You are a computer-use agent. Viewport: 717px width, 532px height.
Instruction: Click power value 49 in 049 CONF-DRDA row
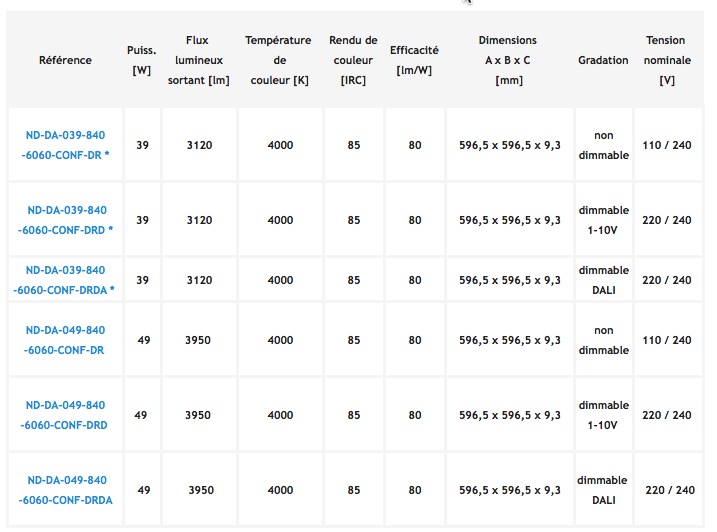[x=144, y=490]
